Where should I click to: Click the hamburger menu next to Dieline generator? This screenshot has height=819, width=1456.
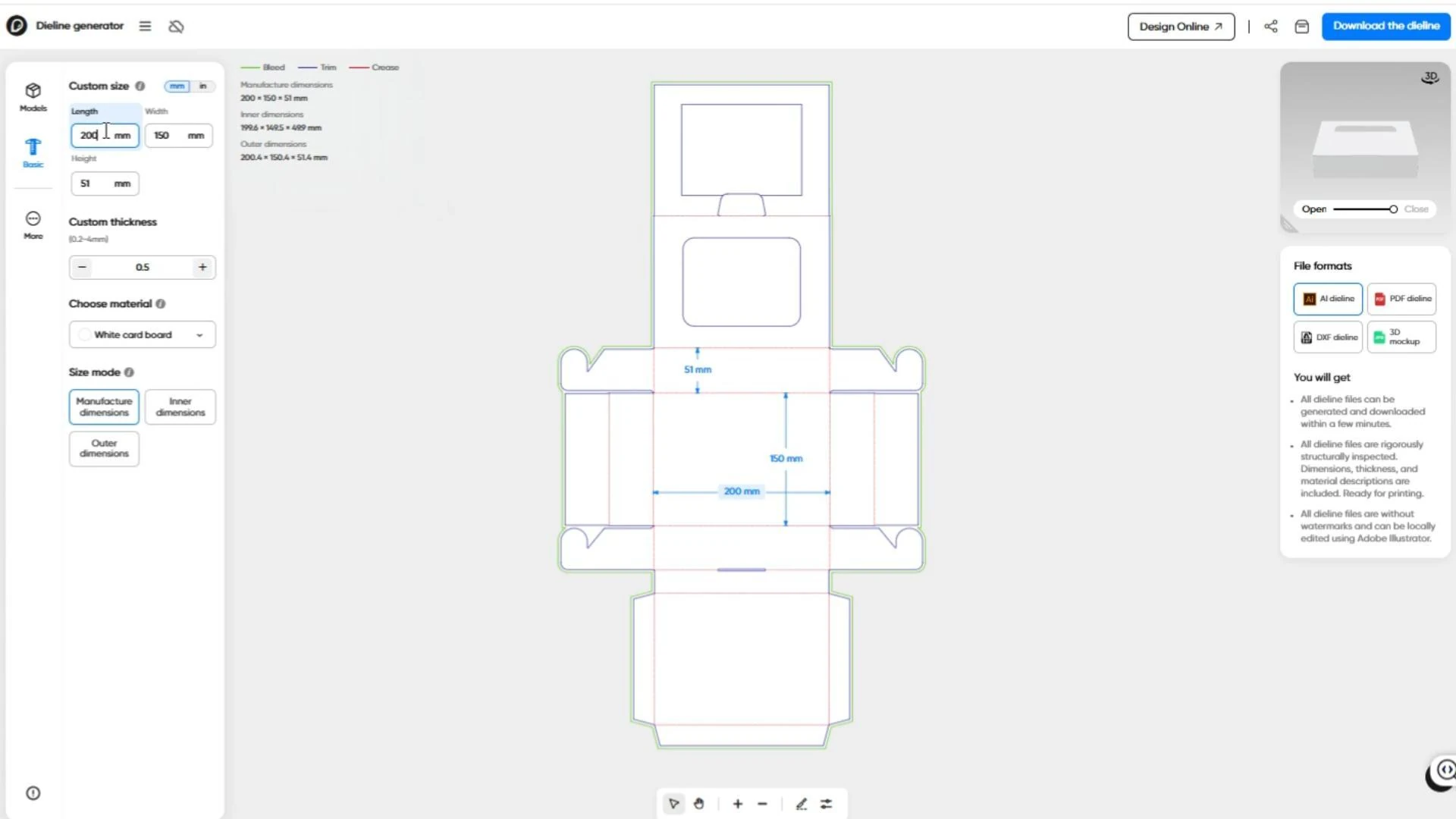[x=145, y=27]
